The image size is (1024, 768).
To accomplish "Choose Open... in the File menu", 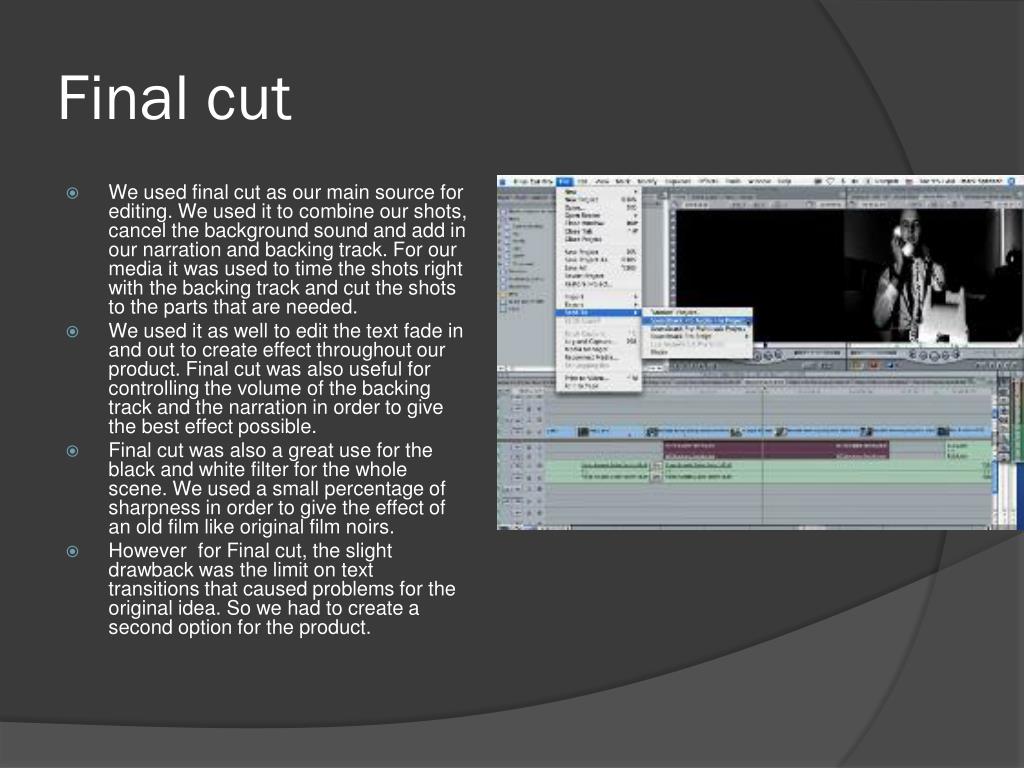I will [x=598, y=207].
